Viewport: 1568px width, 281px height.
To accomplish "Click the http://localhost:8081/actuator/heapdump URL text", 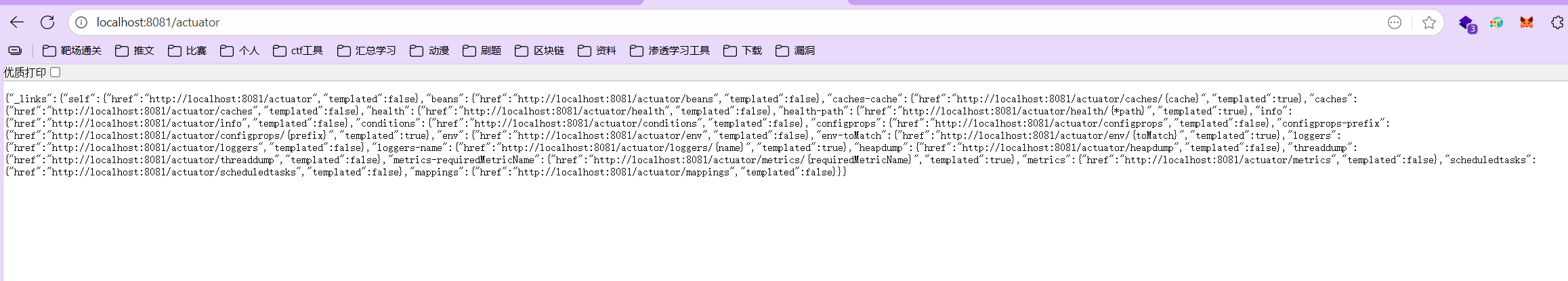I will coord(1067,148).
